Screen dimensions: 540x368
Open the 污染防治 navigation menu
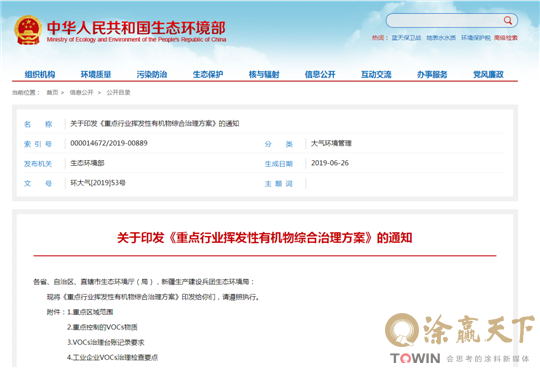(152, 74)
